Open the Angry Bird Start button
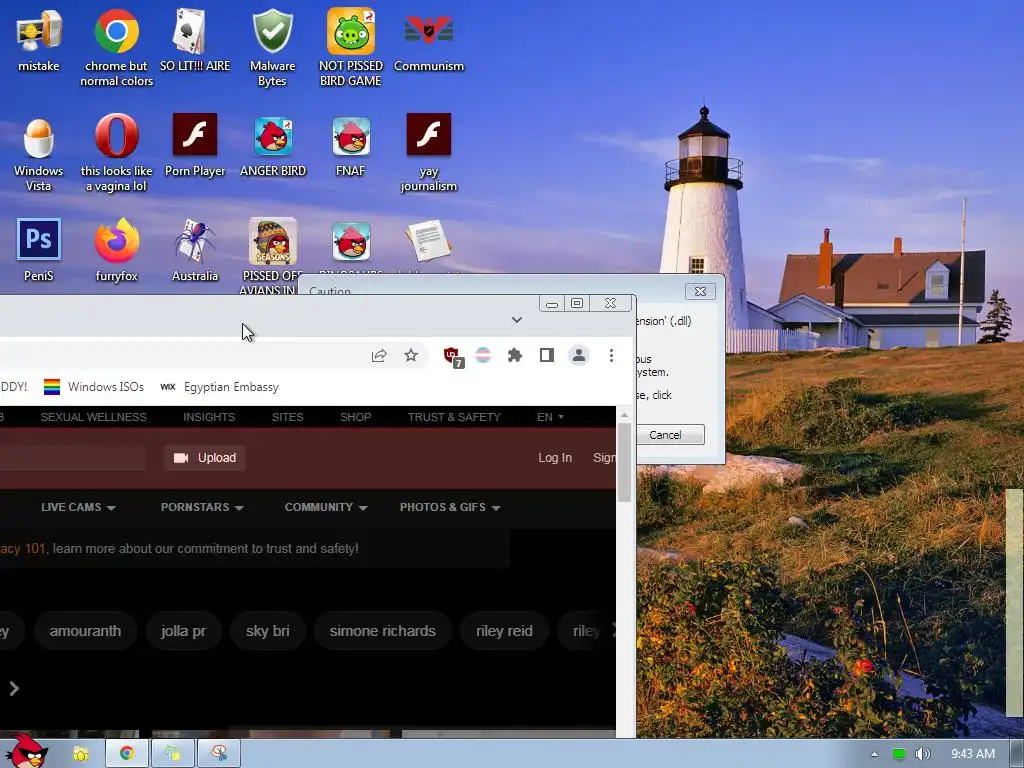The height and width of the screenshot is (768, 1024). [25, 750]
